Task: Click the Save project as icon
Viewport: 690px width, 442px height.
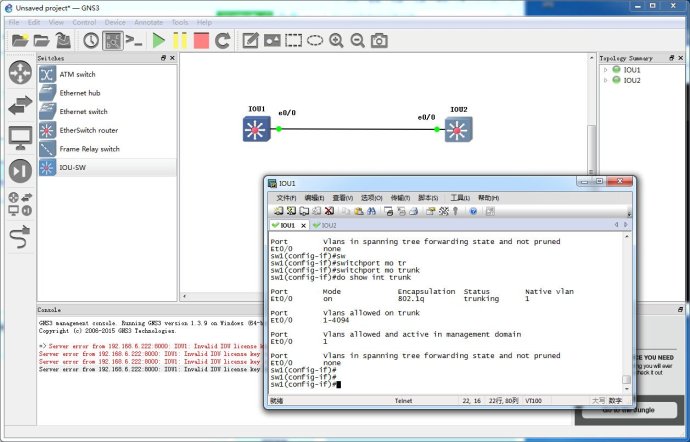Action: pyautogui.click(x=64, y=41)
